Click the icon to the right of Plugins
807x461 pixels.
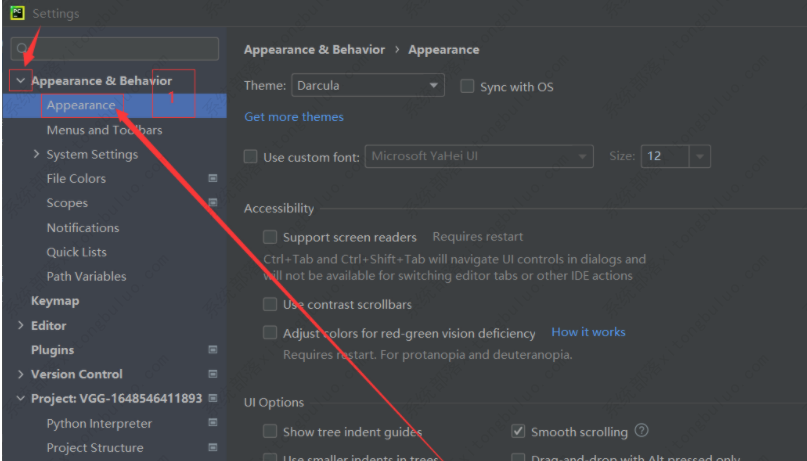[x=212, y=350]
